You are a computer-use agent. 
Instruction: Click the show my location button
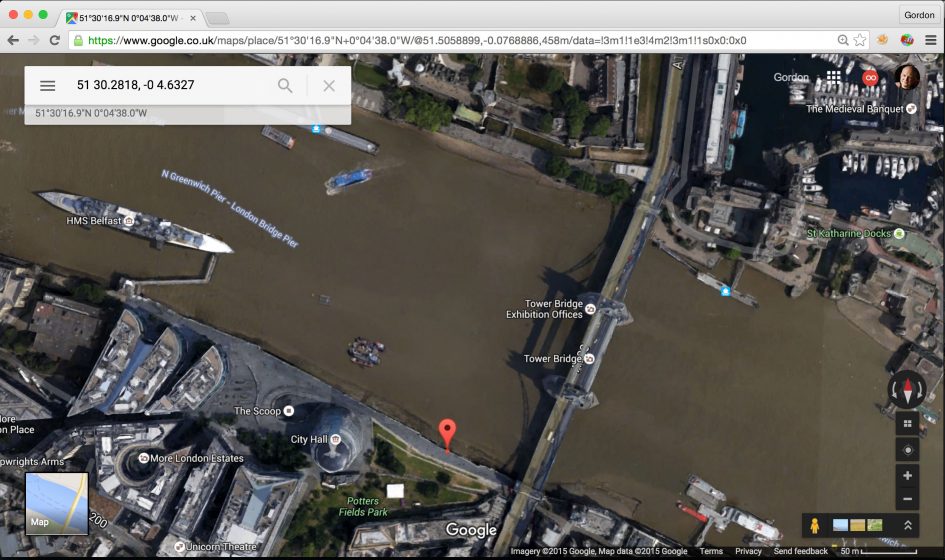point(907,450)
